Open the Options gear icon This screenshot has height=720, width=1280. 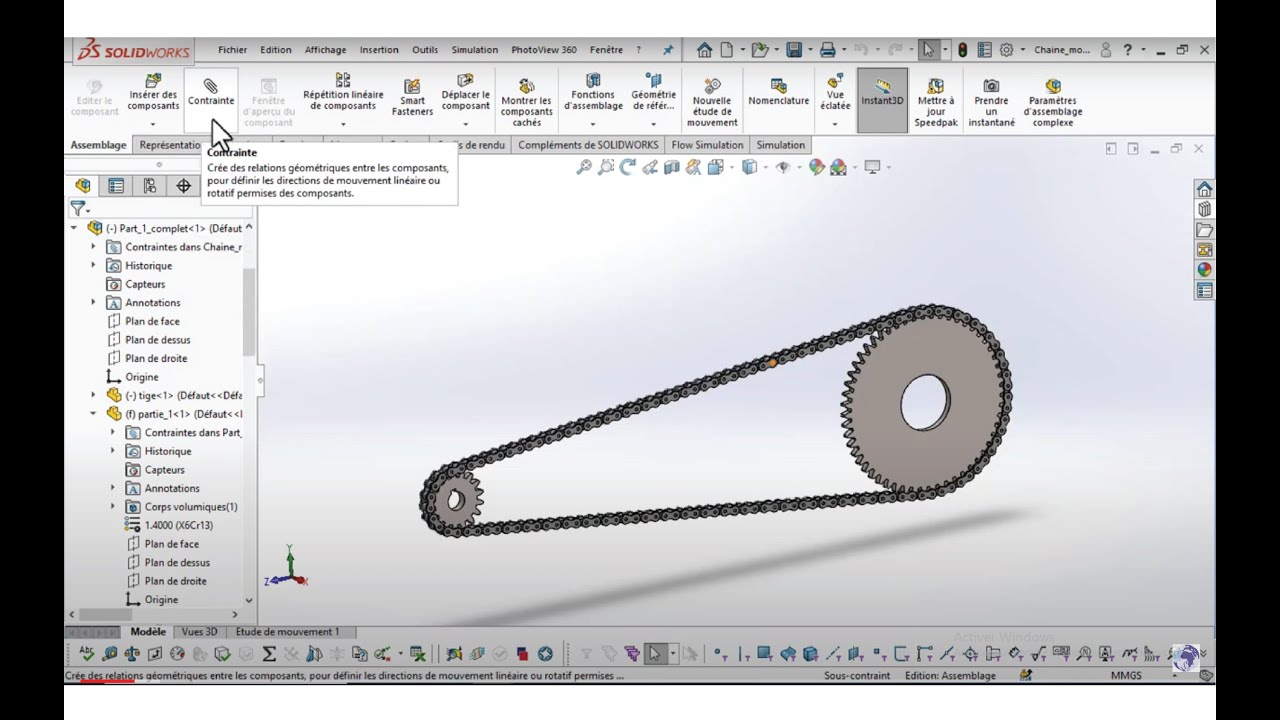click(1006, 50)
